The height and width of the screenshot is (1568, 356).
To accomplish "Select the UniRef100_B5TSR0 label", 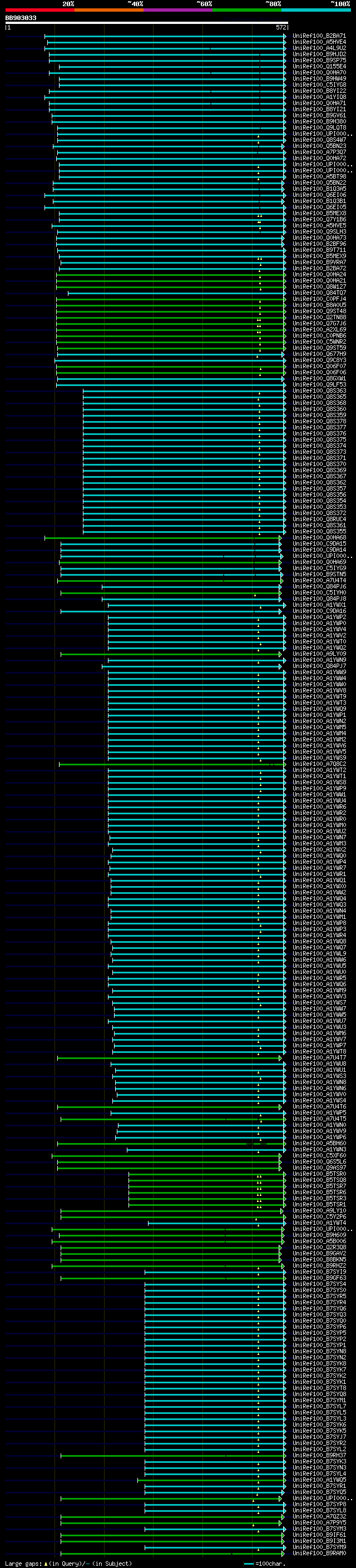I will click(319, 1174).
